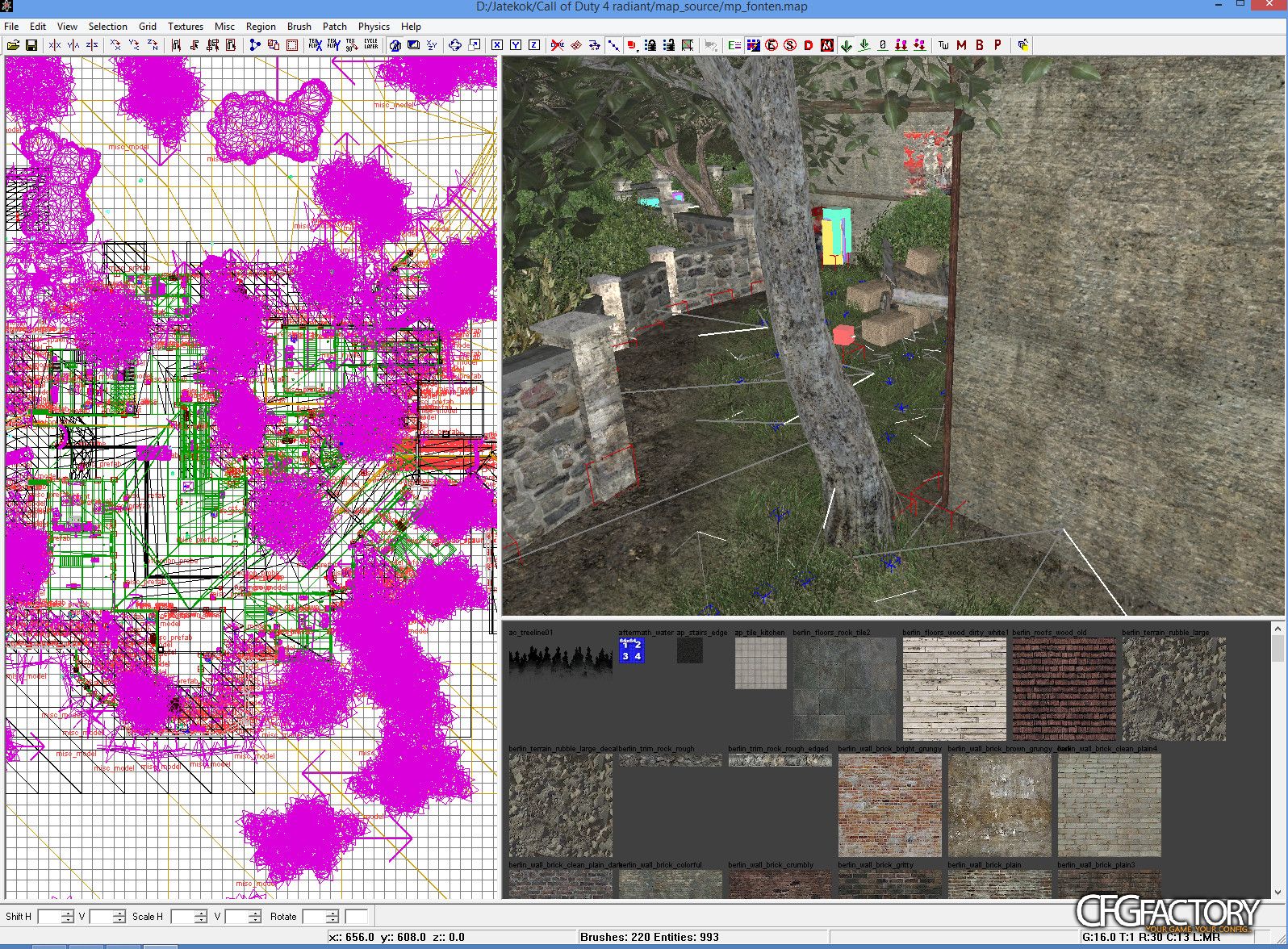Click the TEX 90 rotate icon
Image resolution: width=1288 pixels, height=949 pixels.
(x=352, y=45)
